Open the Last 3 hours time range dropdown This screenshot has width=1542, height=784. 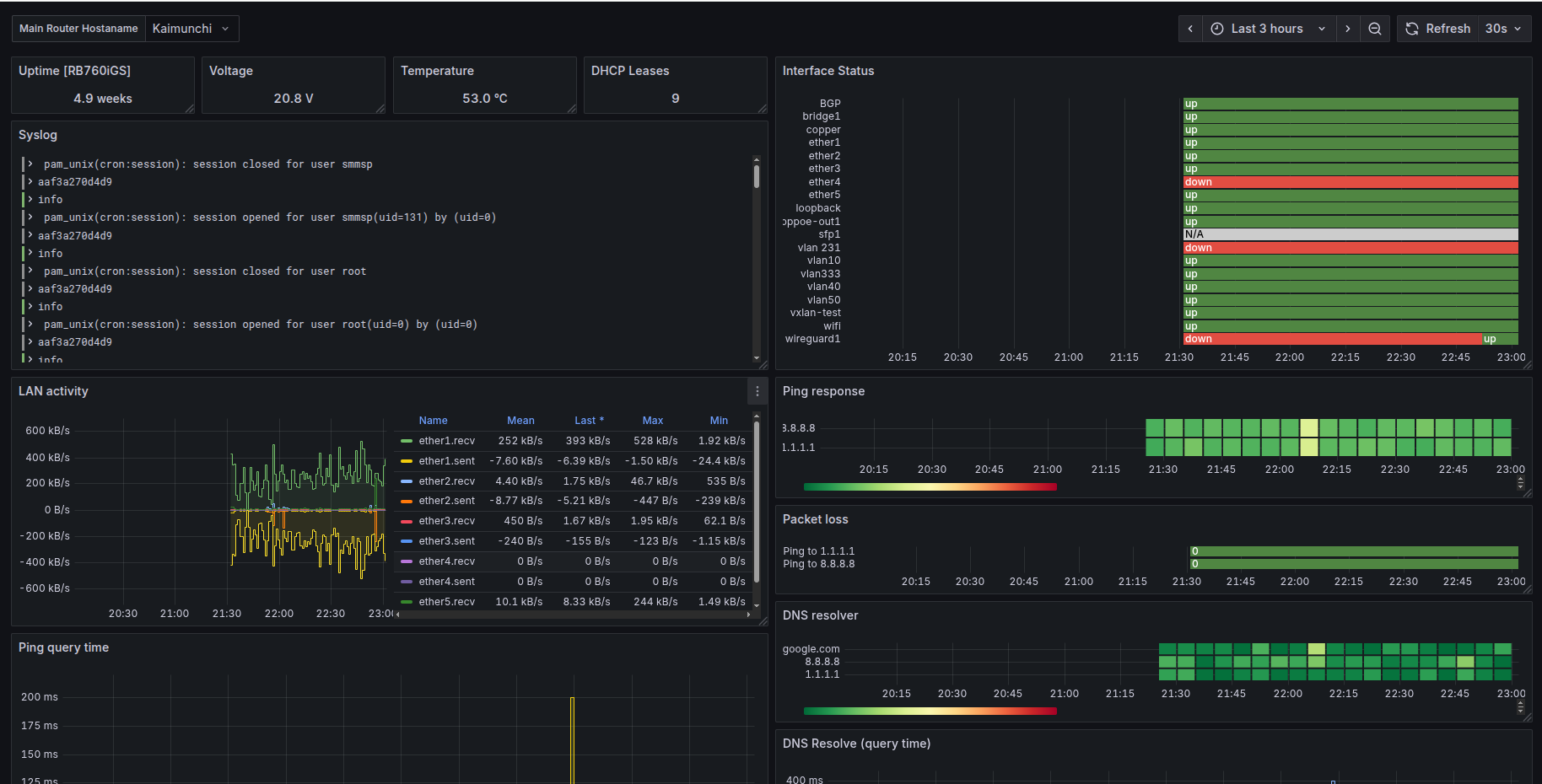[1267, 28]
